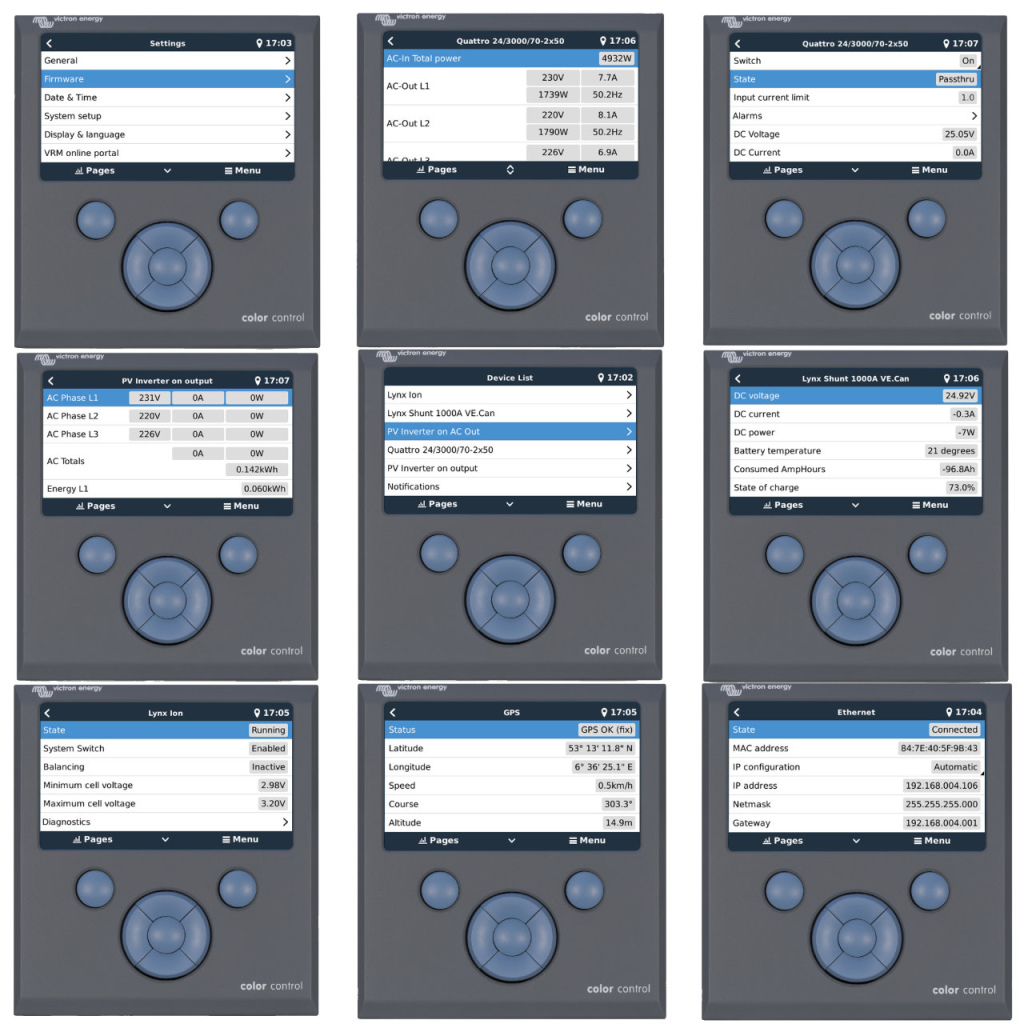Screen dimensions: 1024x1024
Task: Open the Display & language settings entry
Action: click(167, 132)
